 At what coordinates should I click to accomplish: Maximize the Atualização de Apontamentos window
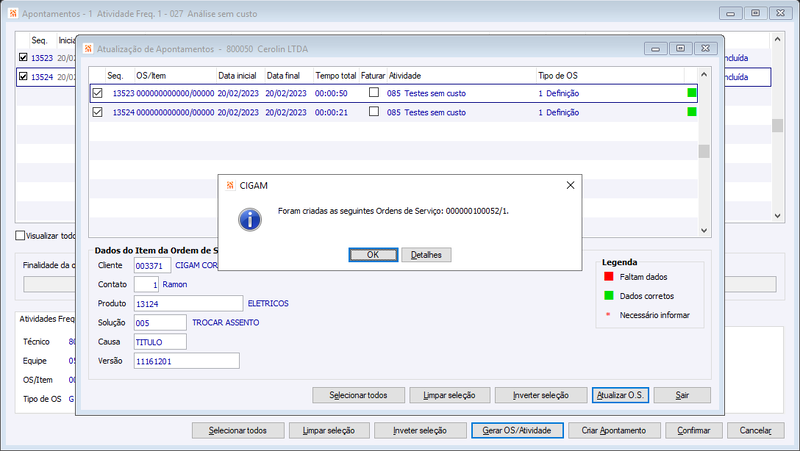point(681,48)
